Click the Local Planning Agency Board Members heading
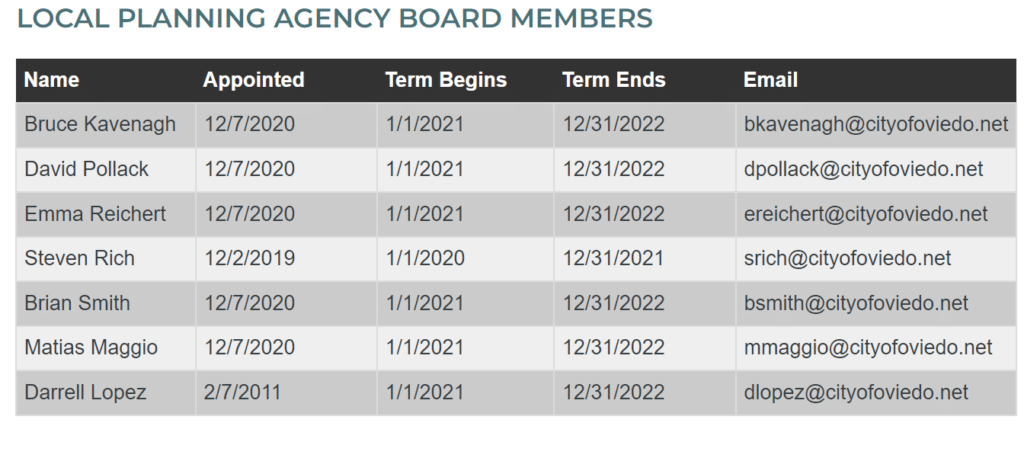Image resolution: width=1024 pixels, height=458 pixels. pyautogui.click(x=335, y=18)
